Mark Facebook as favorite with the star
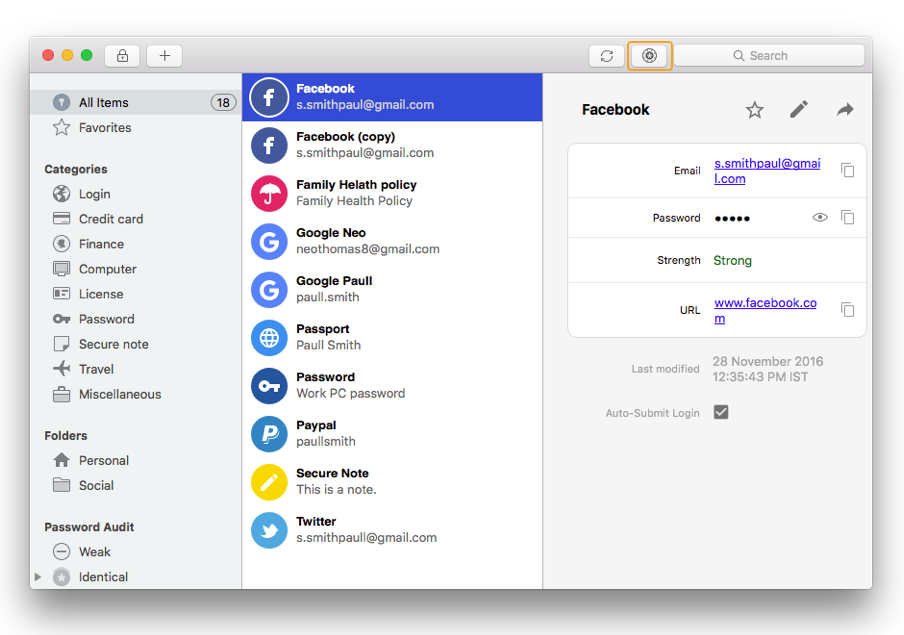This screenshot has width=904, height=635. [x=754, y=109]
